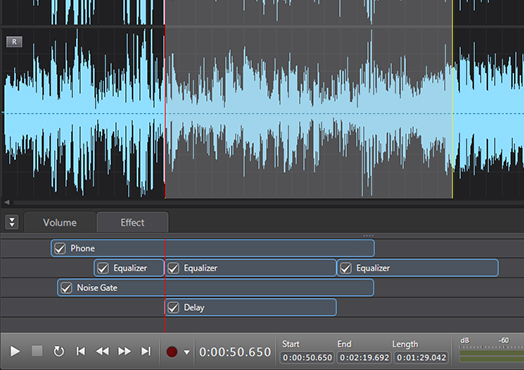Select the Delay effect clip
This screenshot has height=370, width=524.
point(251,307)
